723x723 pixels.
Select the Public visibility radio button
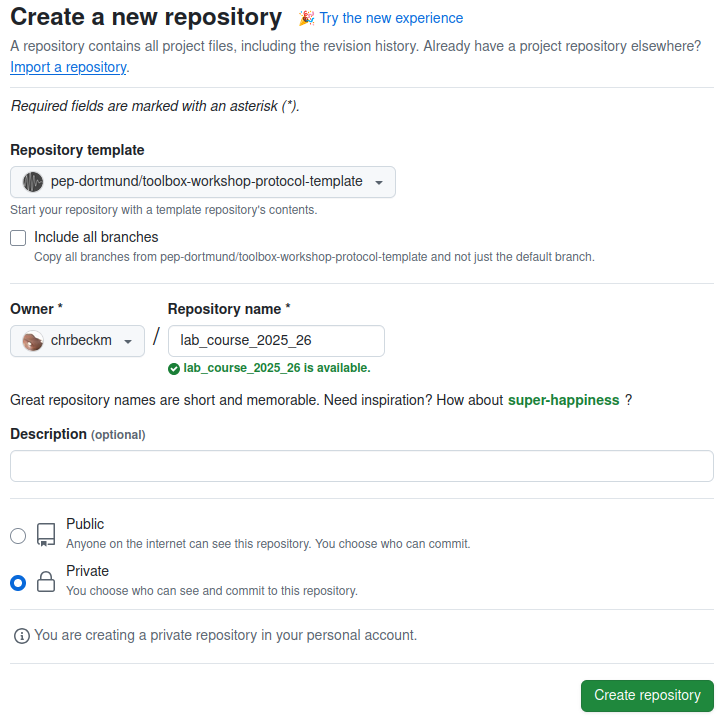click(x=18, y=536)
